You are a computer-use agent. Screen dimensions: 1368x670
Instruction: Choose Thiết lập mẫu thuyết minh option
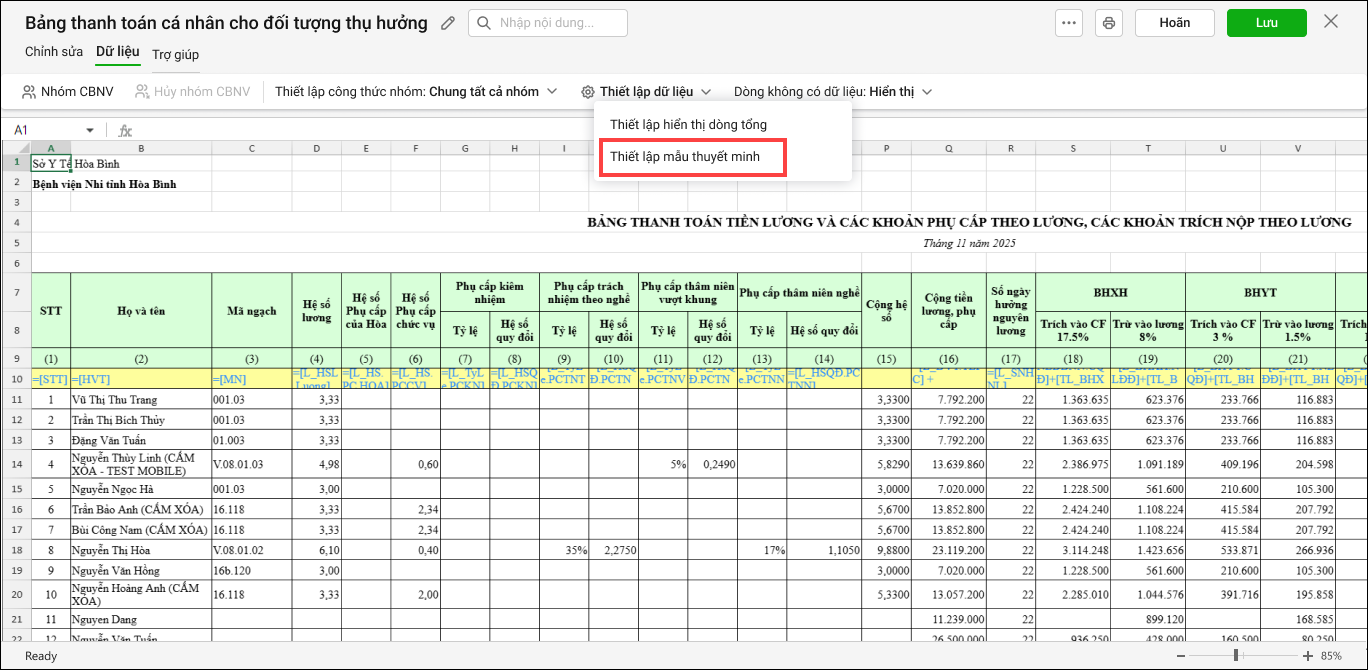685,157
